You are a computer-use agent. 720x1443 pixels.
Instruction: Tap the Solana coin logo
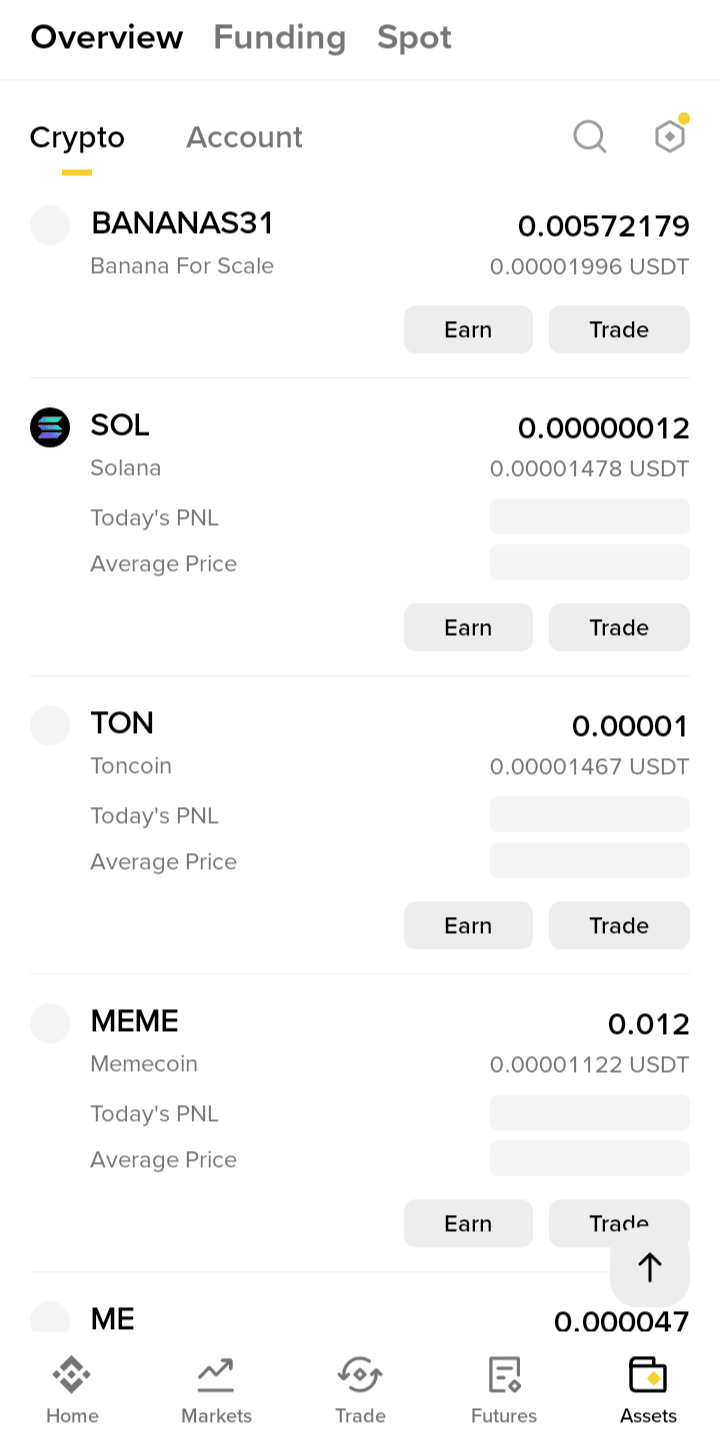pos(50,427)
